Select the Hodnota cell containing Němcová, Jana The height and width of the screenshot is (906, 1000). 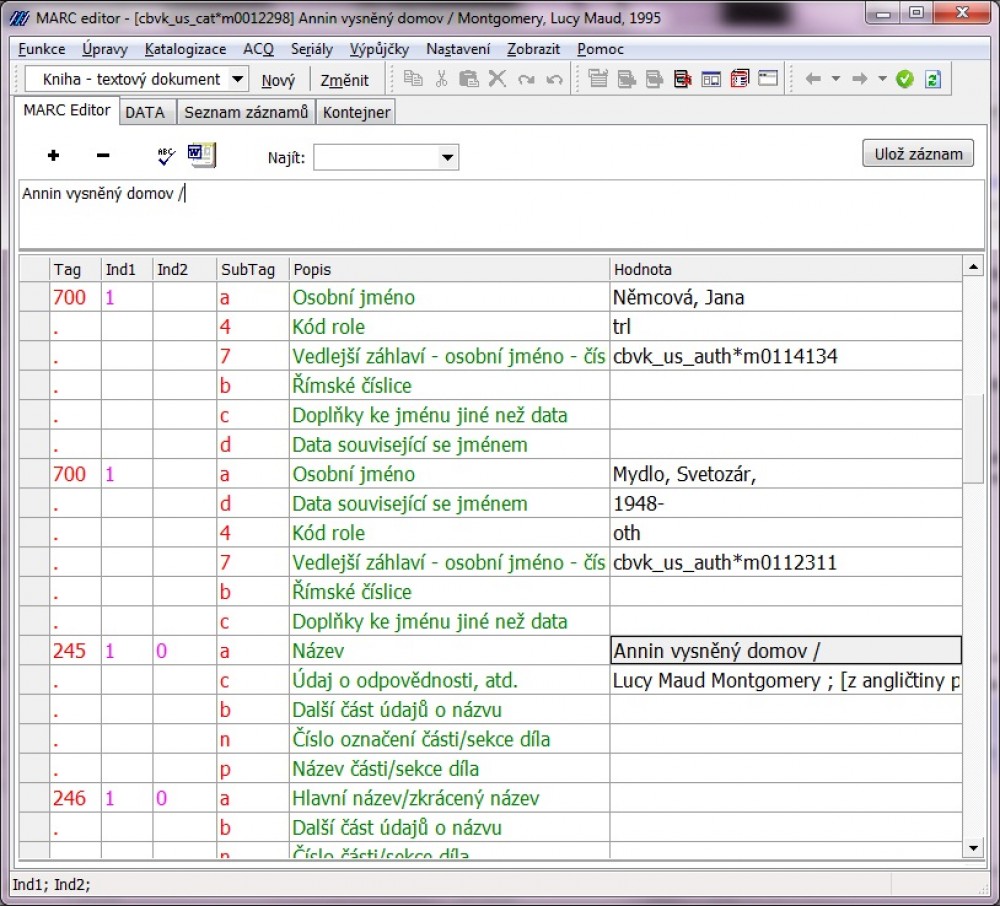[785, 297]
